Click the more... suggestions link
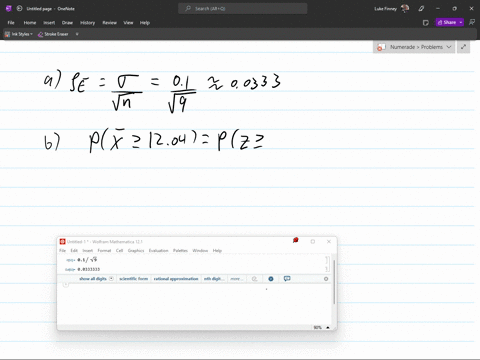Image resolution: width=480 pixels, height=360 pixels. 237,279
